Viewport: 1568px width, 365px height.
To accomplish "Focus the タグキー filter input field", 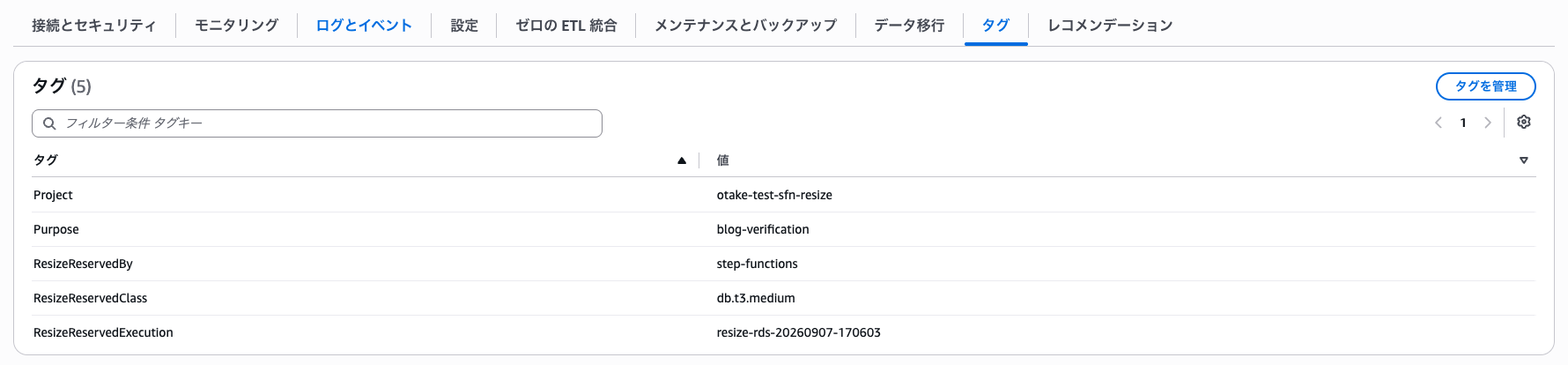I will [x=317, y=123].
